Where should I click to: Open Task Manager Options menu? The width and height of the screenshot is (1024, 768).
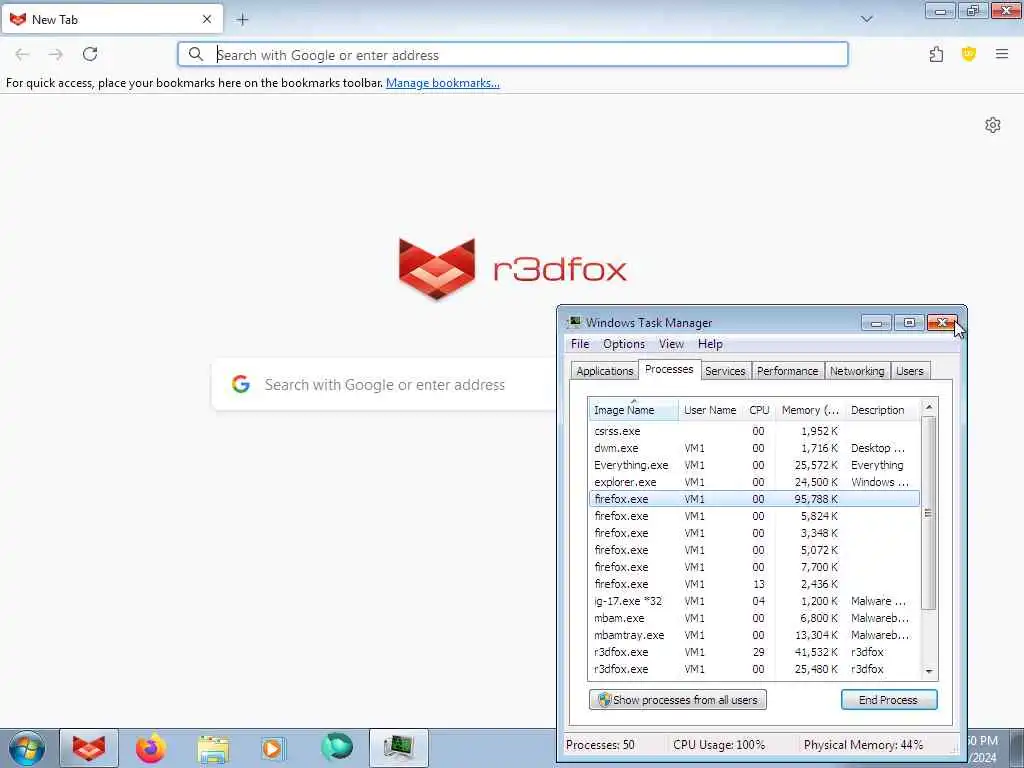[624, 344]
